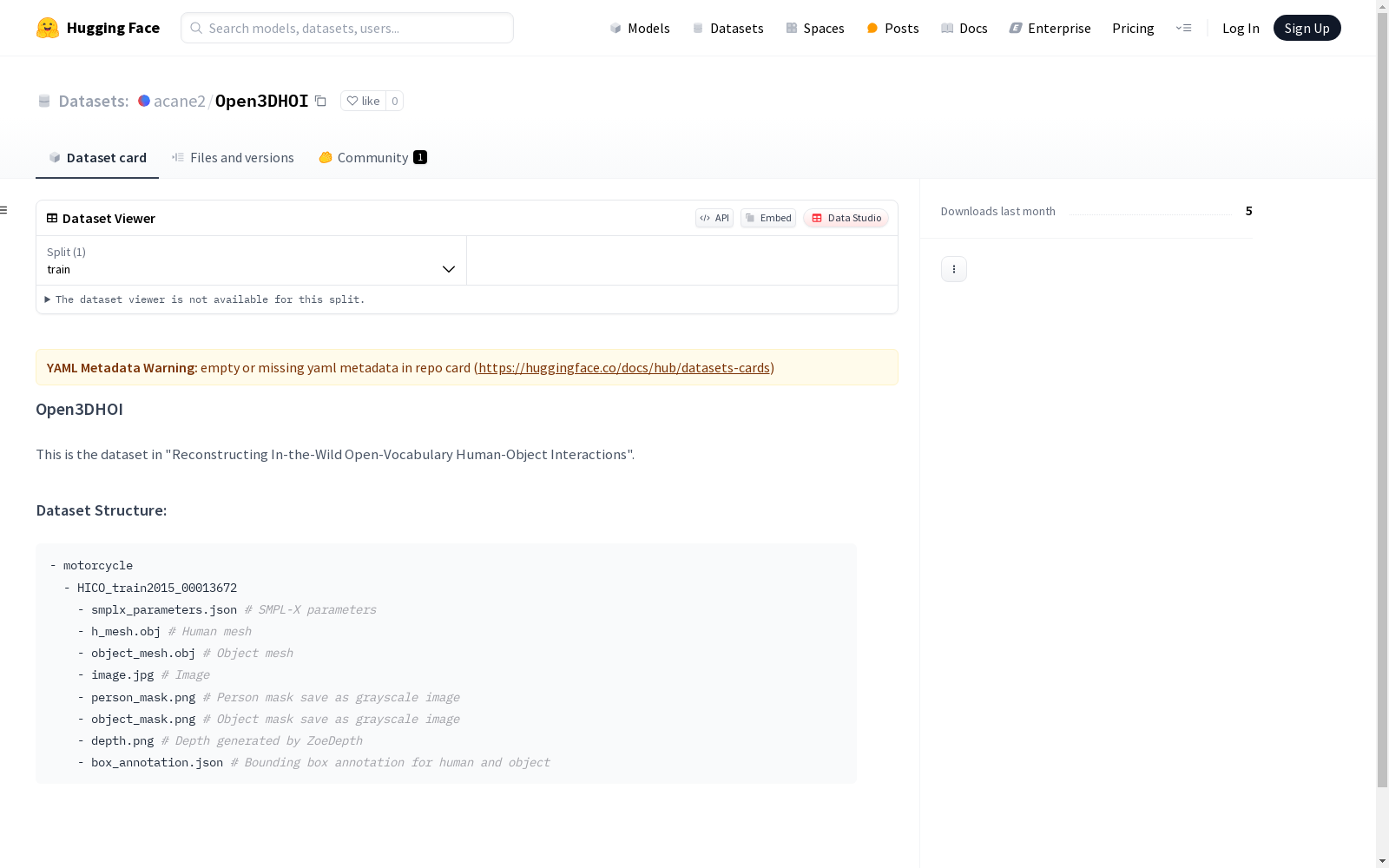The width and height of the screenshot is (1389, 868).
Task: Click acane2 user avatar icon
Action: pos(144,101)
